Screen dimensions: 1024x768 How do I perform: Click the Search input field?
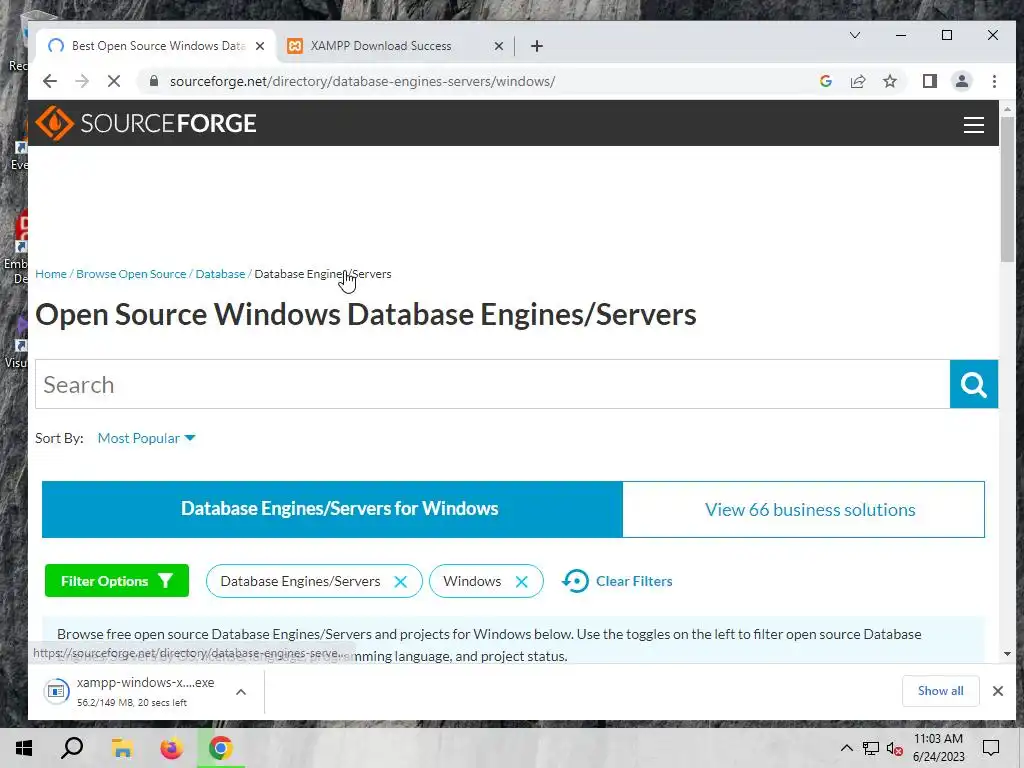click(x=493, y=384)
